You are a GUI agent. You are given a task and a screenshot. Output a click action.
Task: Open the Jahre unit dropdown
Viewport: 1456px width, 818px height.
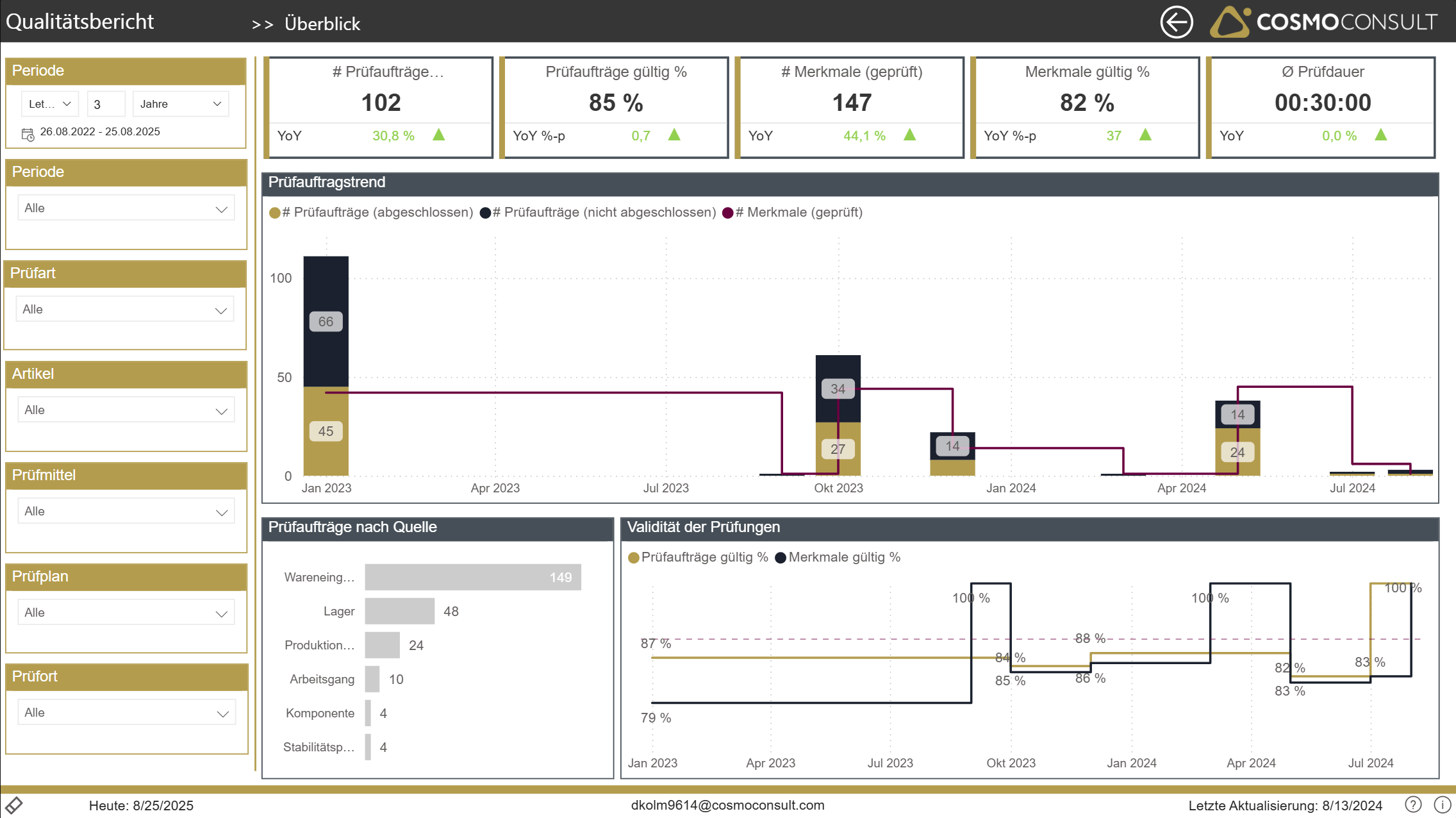tap(181, 104)
